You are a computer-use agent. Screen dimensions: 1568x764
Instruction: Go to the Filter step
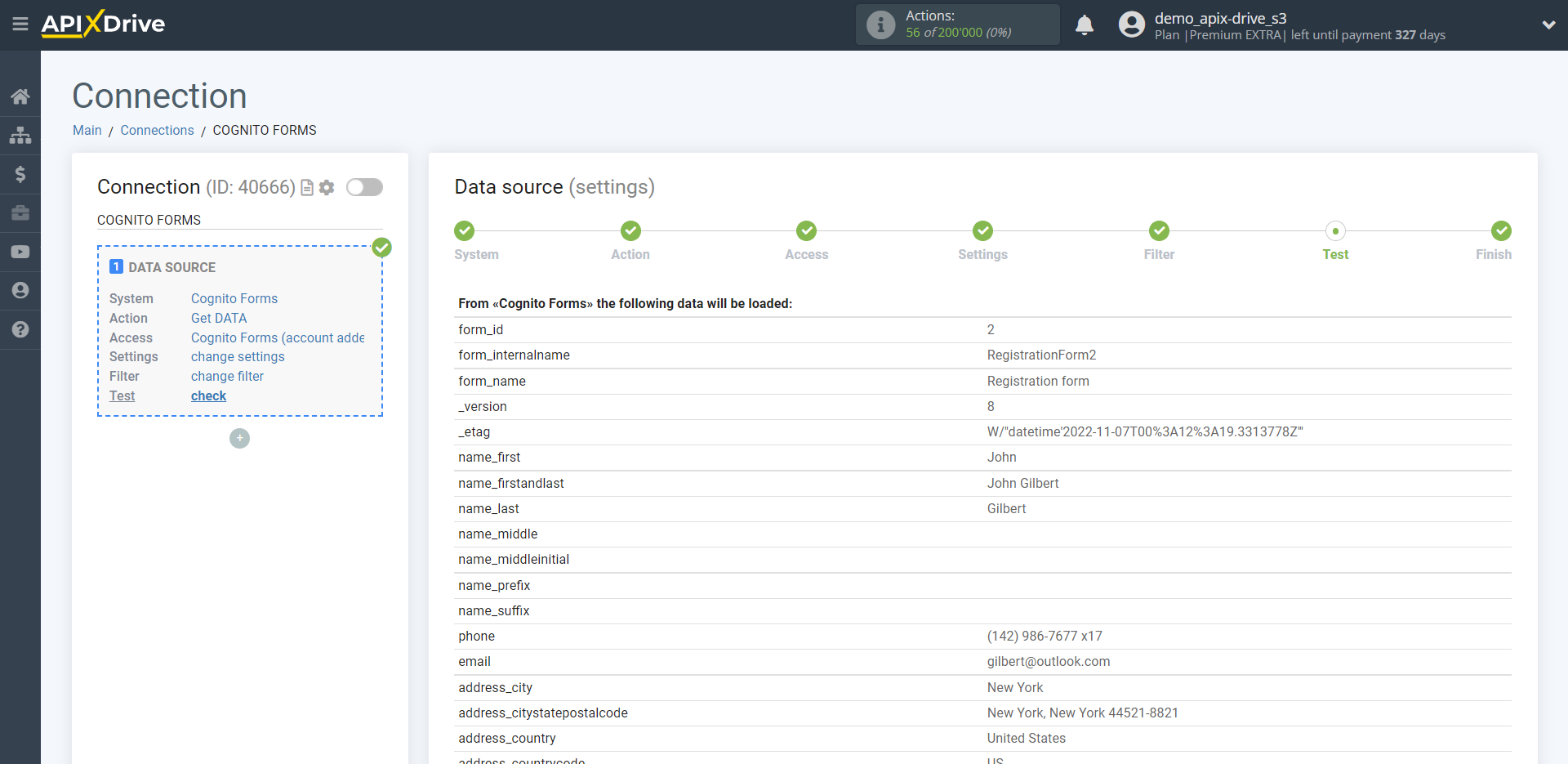[x=1159, y=241]
